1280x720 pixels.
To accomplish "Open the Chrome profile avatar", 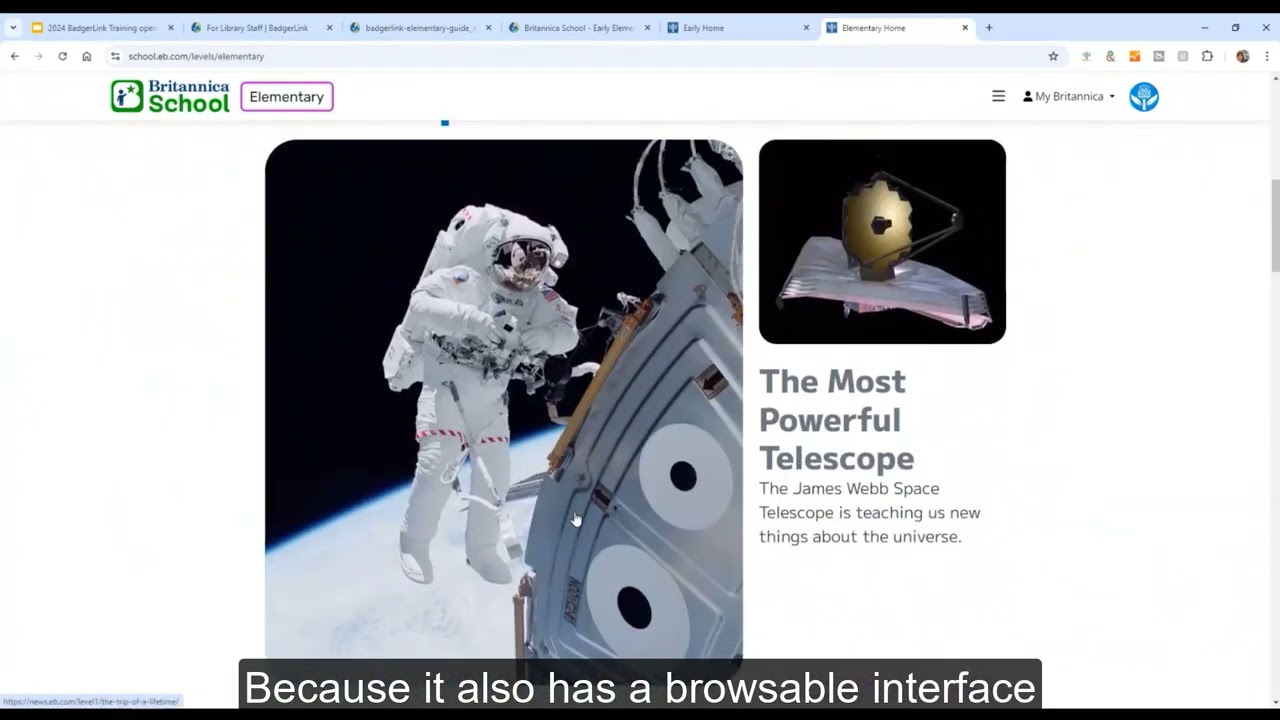I will 1242,56.
